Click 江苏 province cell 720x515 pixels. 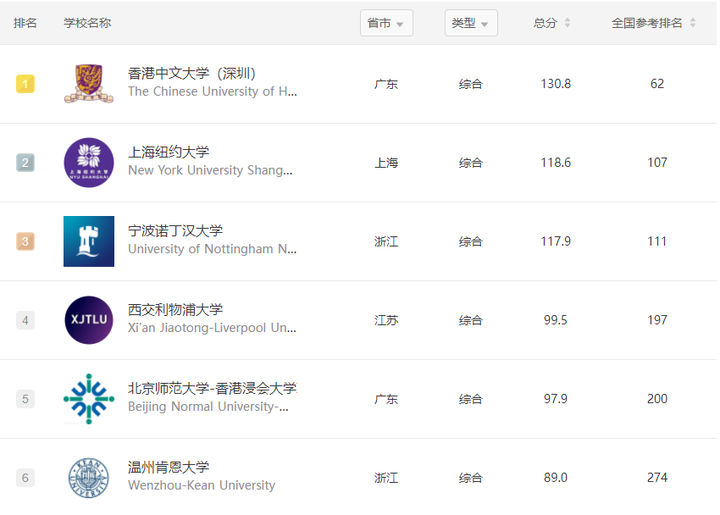(x=386, y=320)
